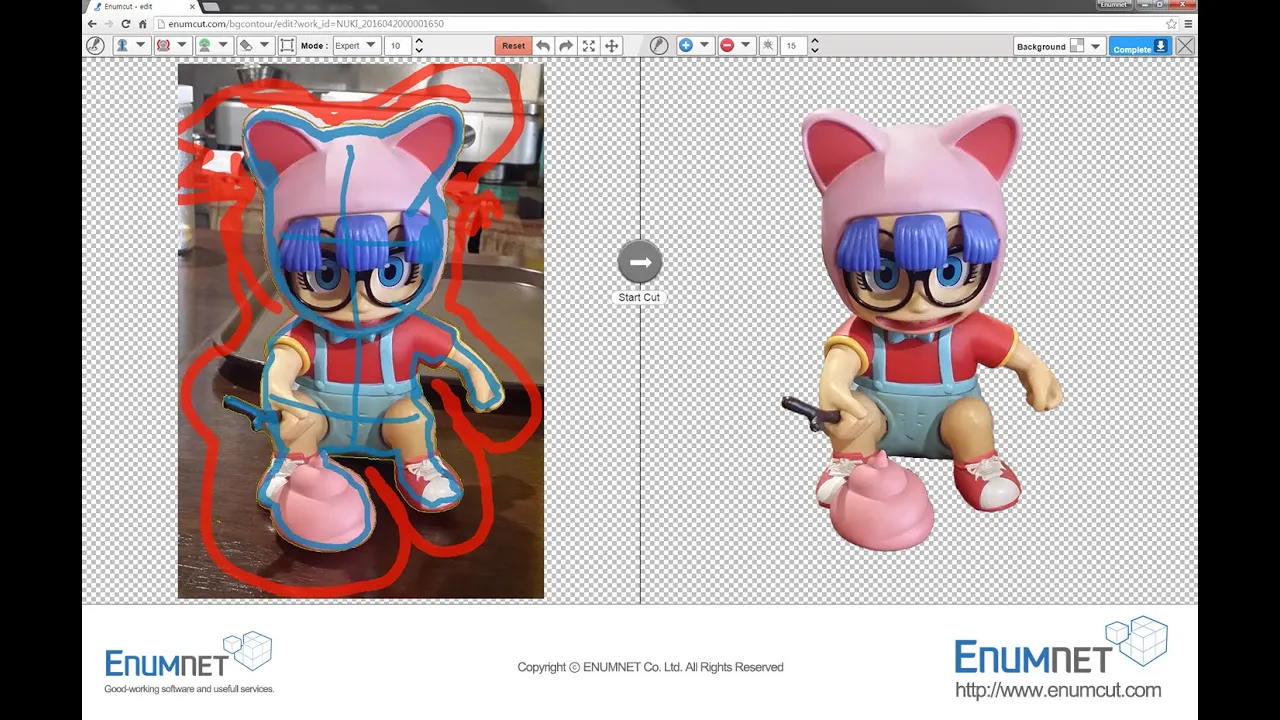Close the editor with the X icon
1280x720 pixels.
pos(1185,46)
